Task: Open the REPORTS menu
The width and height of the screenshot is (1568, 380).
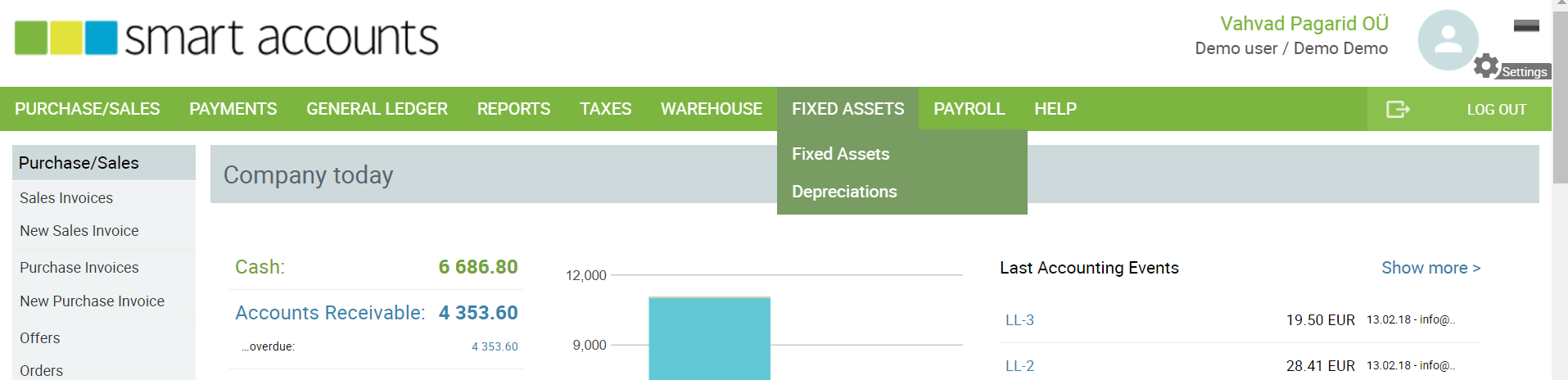Action: click(513, 109)
